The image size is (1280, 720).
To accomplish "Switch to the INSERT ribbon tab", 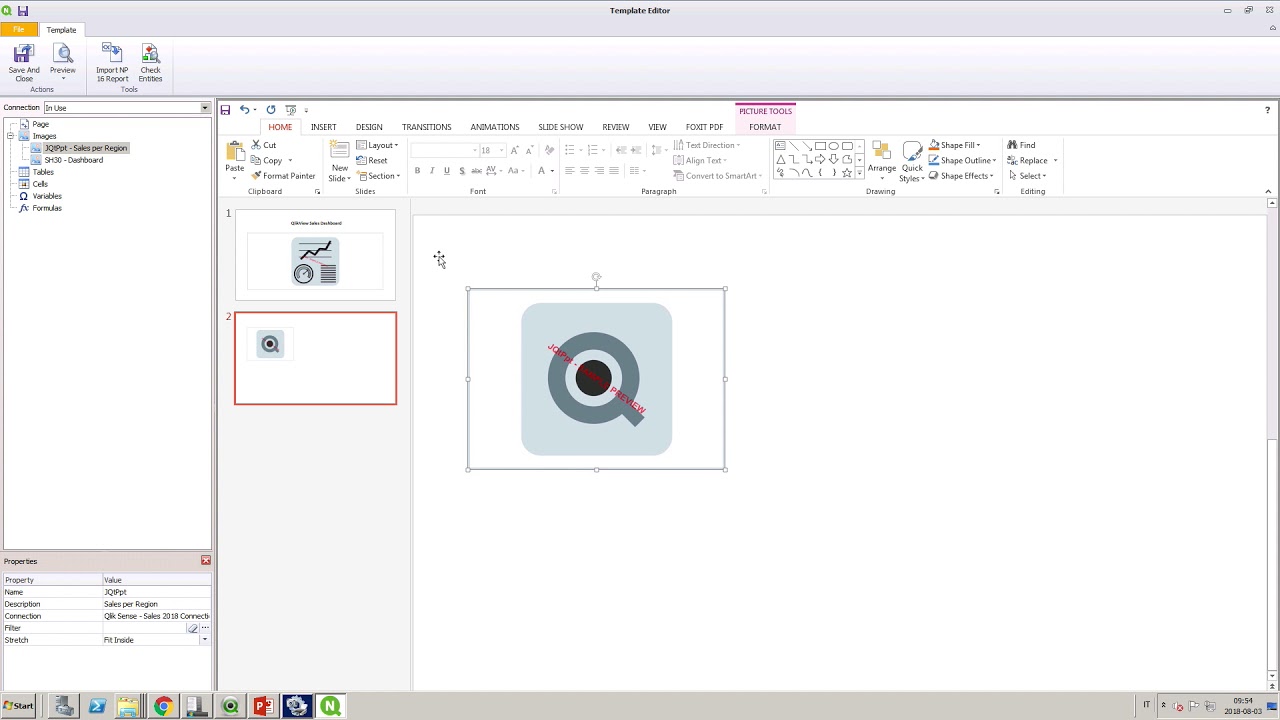I will pos(323,127).
